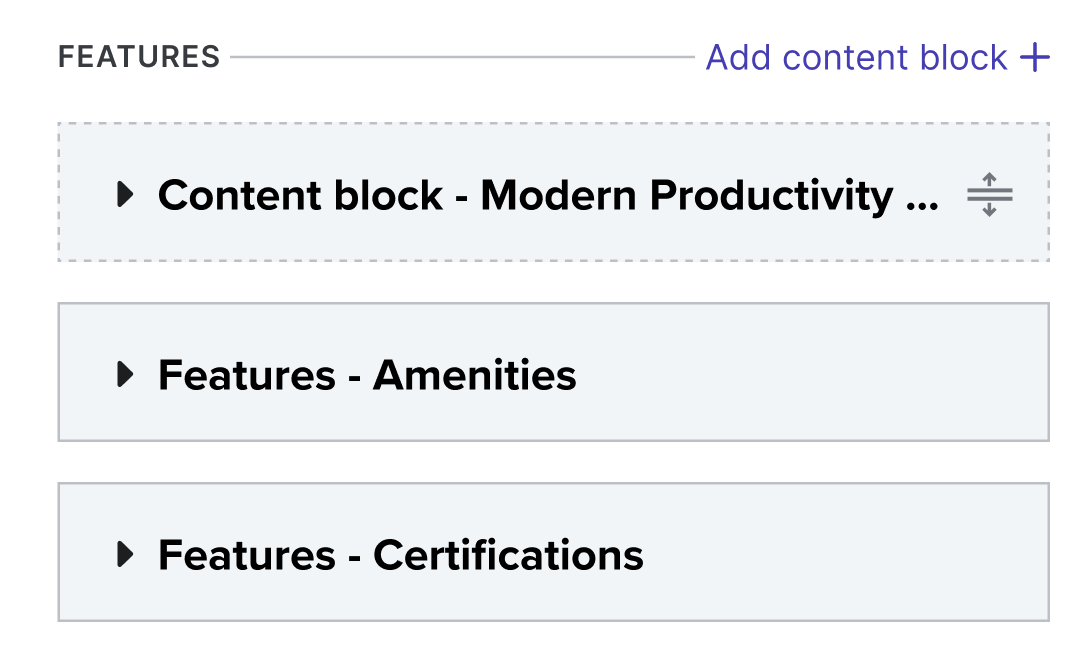Click empty area inside the Amenities panel
The image size is (1088, 660).
point(810,375)
